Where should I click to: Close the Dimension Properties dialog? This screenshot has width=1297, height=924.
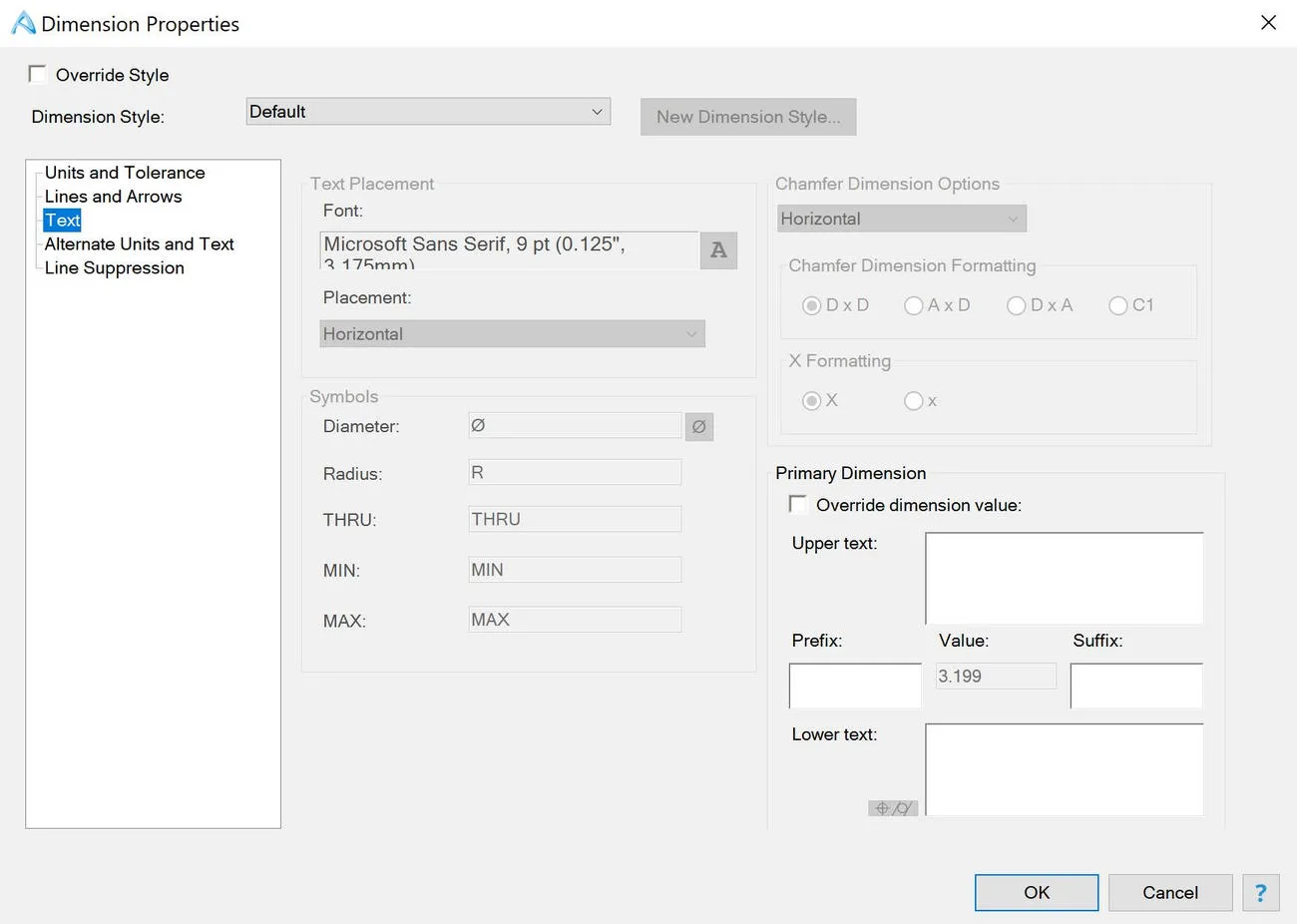(1268, 22)
